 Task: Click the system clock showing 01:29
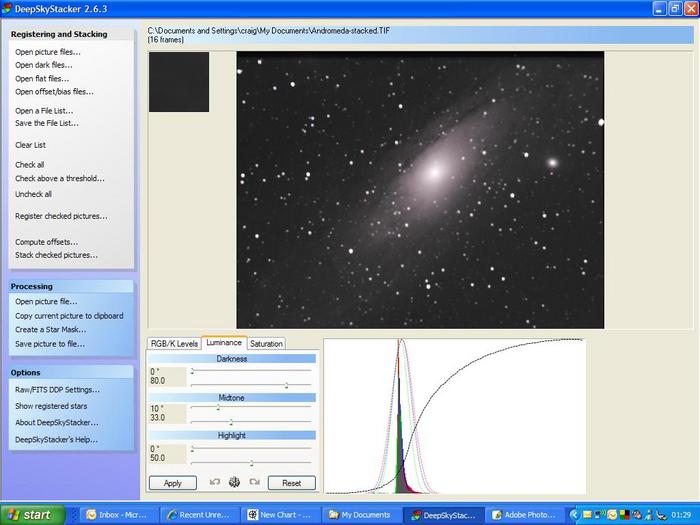(681, 515)
